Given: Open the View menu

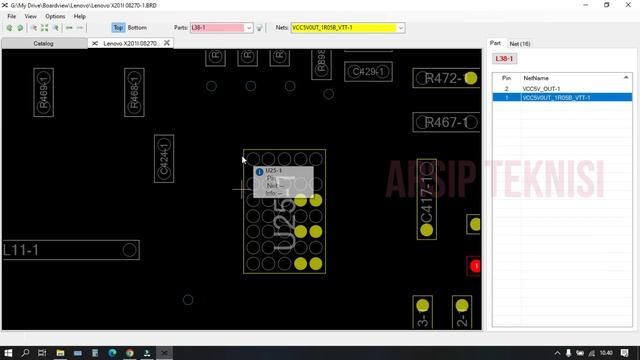Looking at the screenshot, I should [31, 16].
